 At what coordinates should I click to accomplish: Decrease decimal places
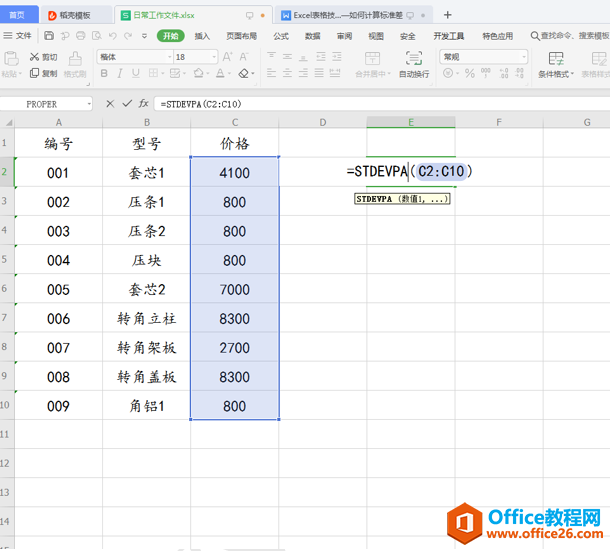(519, 73)
